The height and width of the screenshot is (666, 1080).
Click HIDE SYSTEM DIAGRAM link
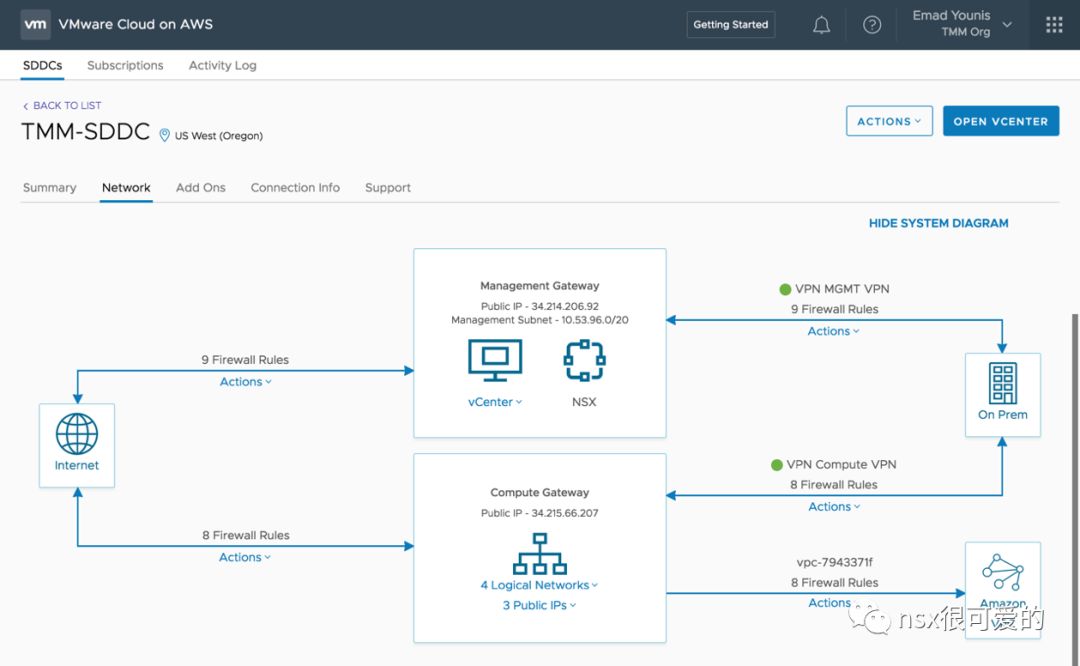(x=938, y=223)
